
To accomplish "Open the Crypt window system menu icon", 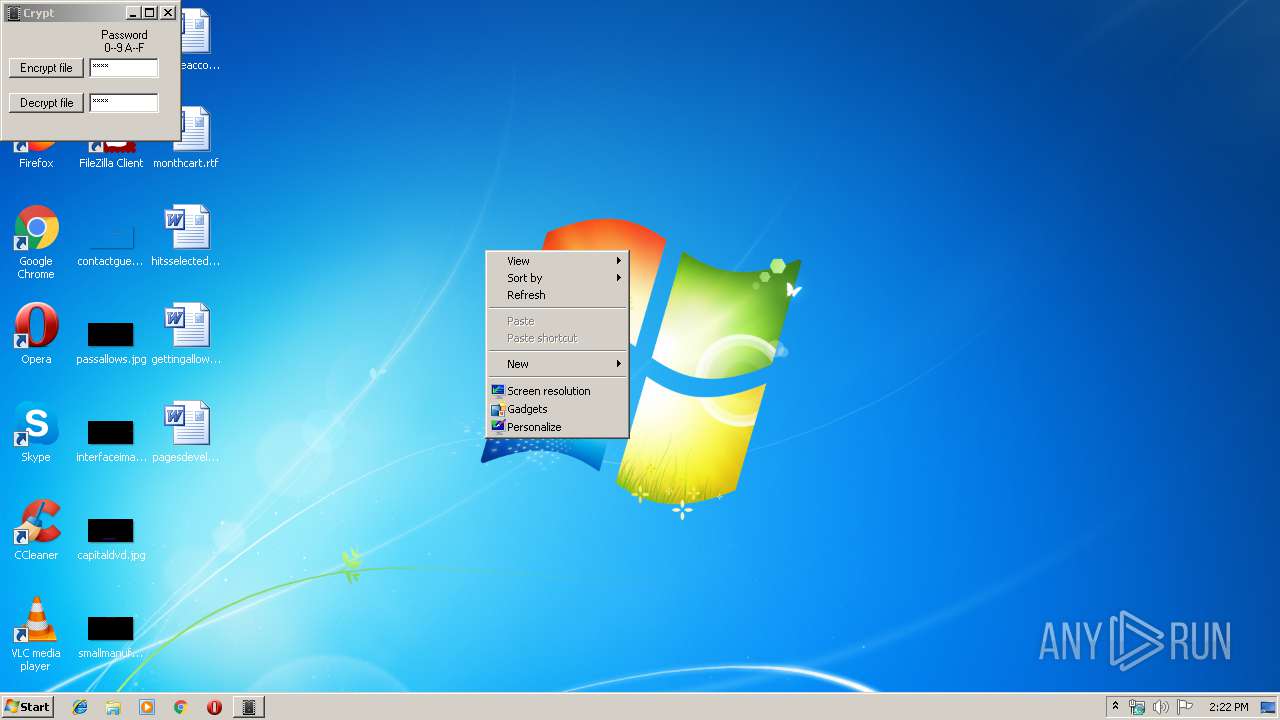I will (13, 13).
